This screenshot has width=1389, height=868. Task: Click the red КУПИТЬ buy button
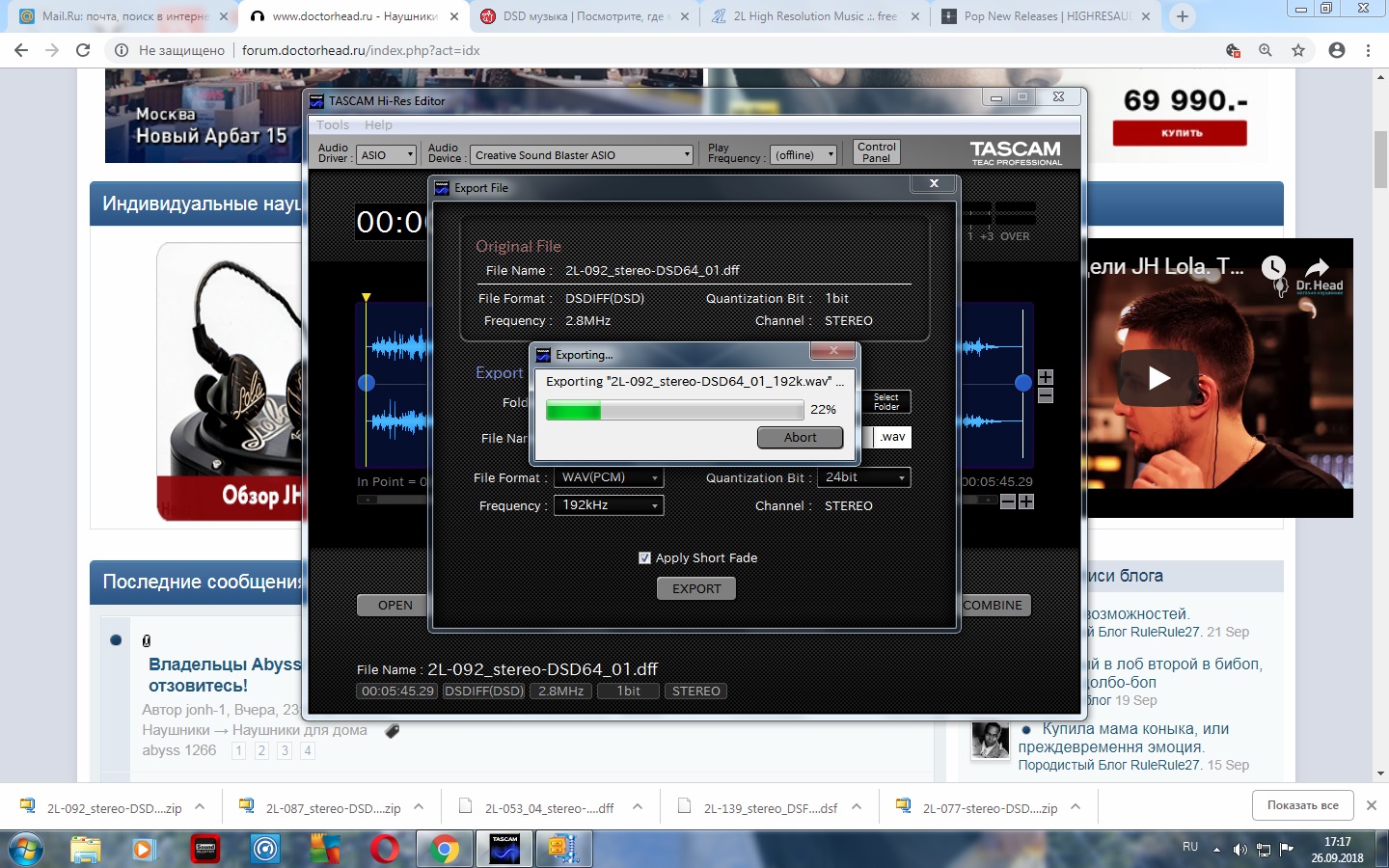pyautogui.click(x=1180, y=133)
